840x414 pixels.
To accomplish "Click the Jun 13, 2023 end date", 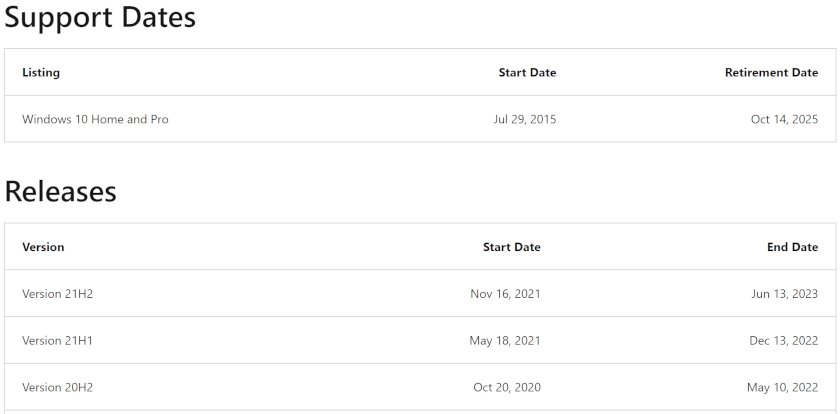I will (785, 293).
